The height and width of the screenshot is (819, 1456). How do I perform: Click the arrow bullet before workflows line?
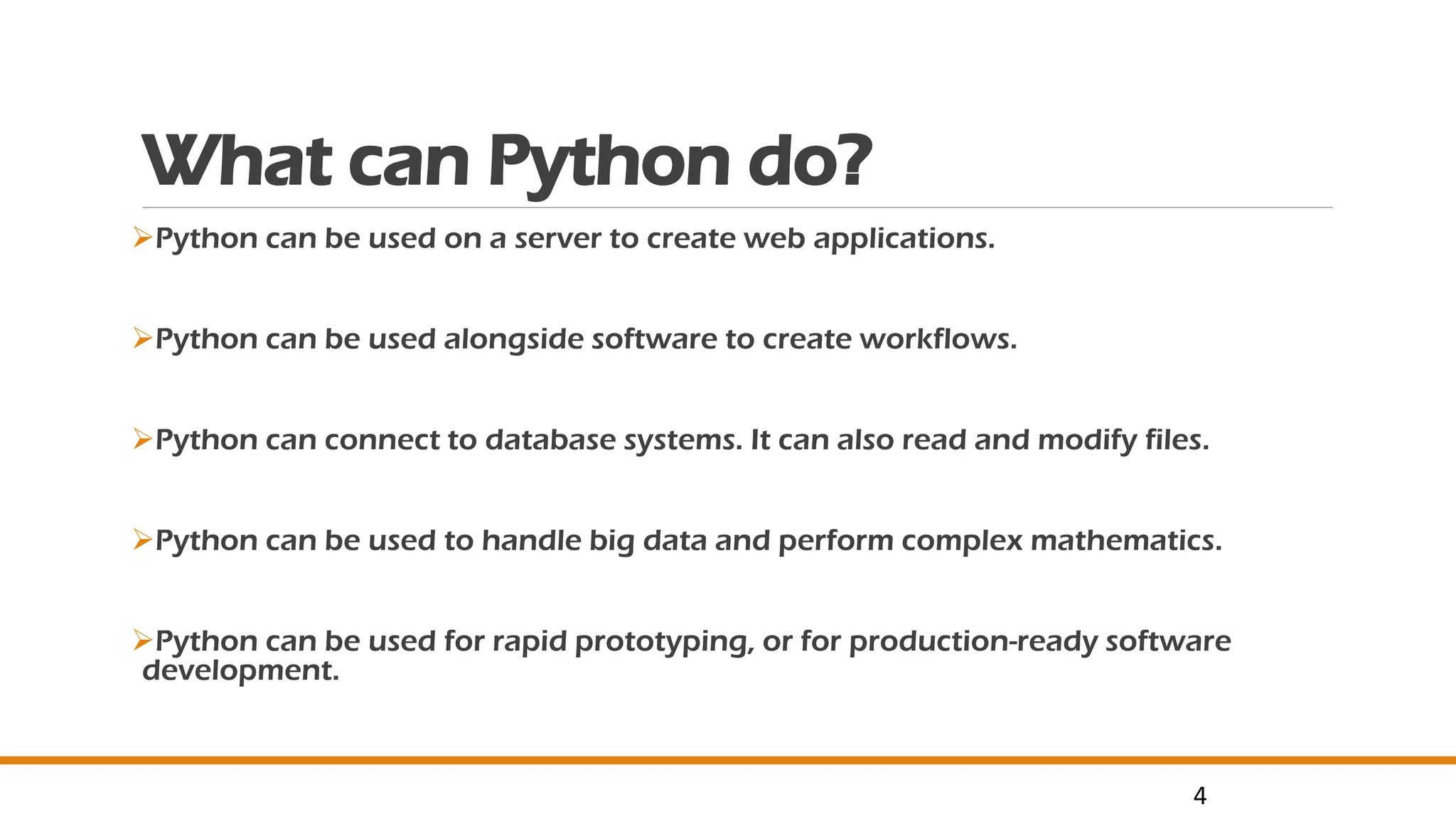143,339
